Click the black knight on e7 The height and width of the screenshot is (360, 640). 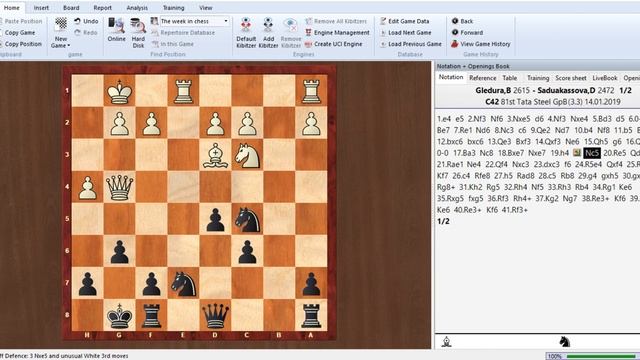(183, 283)
